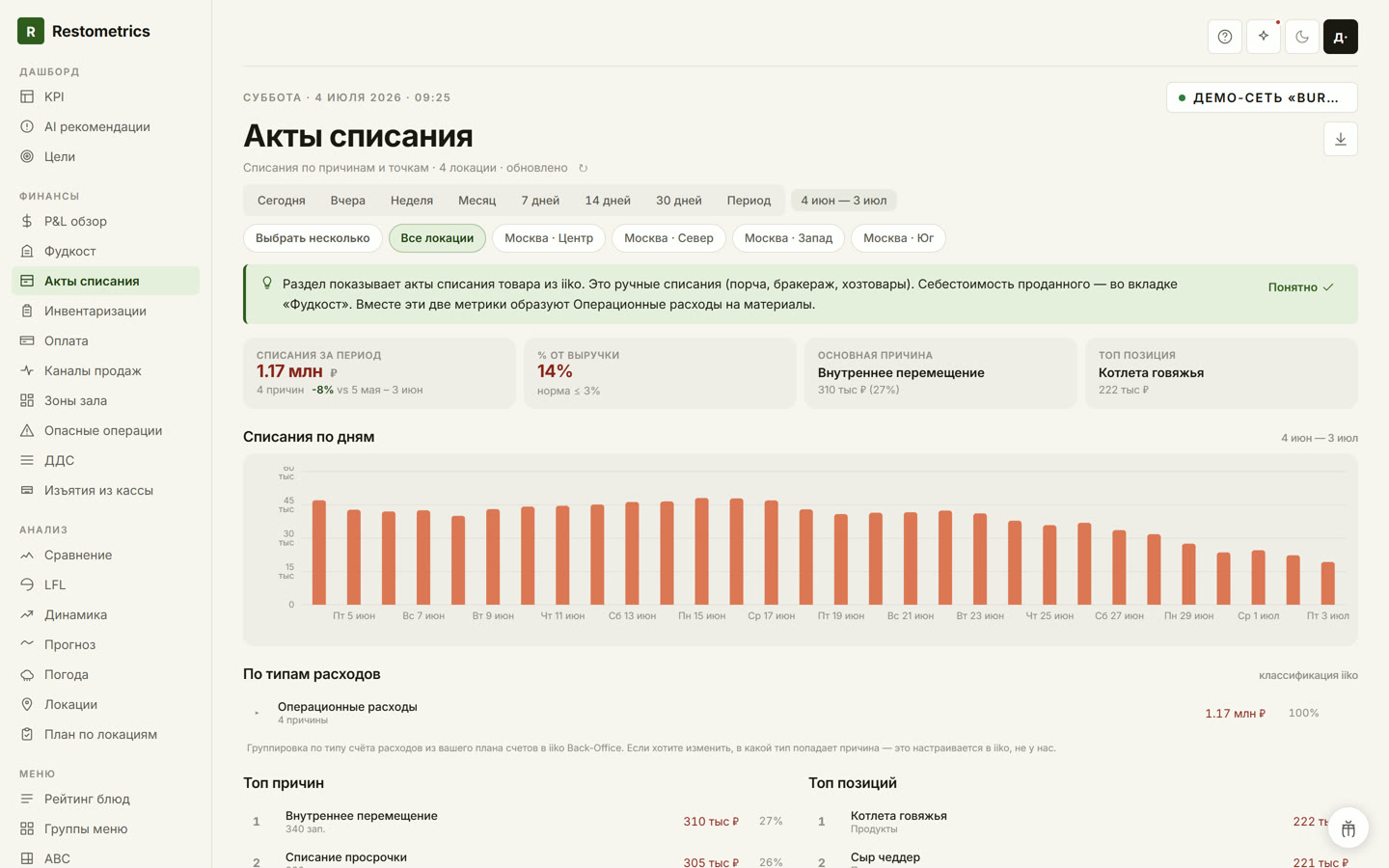
Task: Enable Выбрать несколько multi-select chip
Action: [313, 238]
